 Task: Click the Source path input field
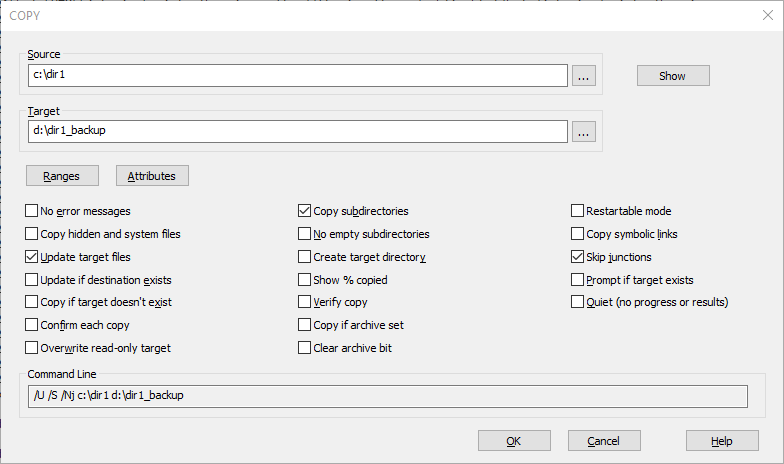tap(298, 76)
